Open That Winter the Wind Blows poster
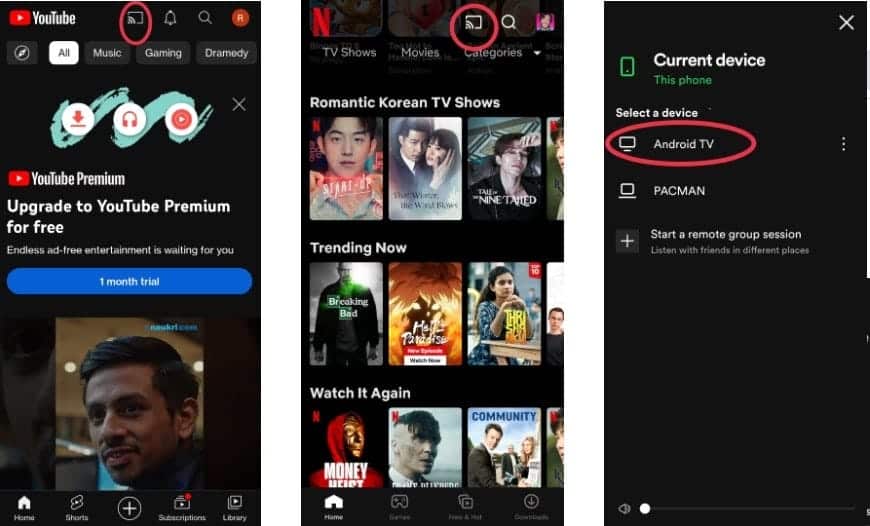 [x=425, y=168]
